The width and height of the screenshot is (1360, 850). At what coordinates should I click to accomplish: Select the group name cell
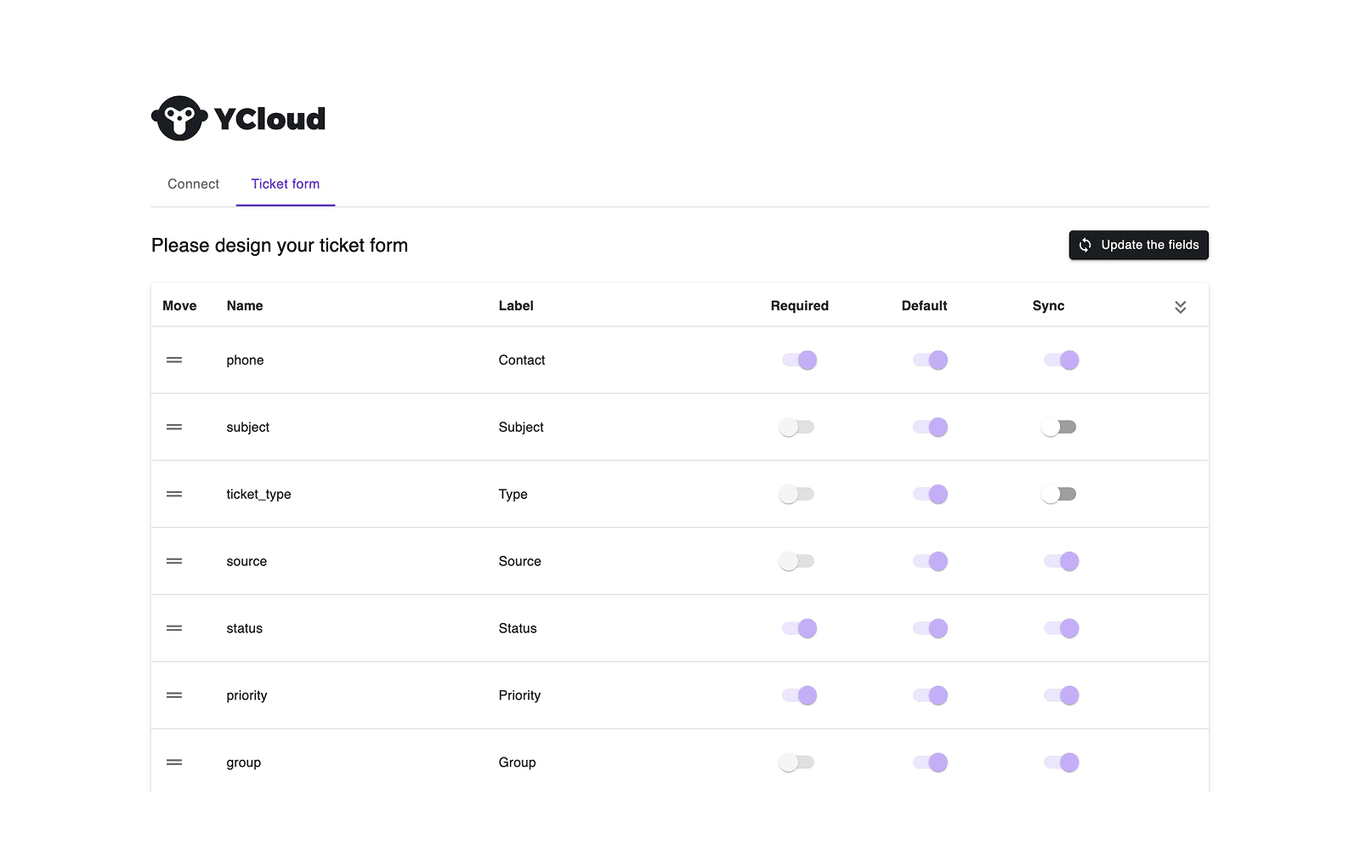244,762
